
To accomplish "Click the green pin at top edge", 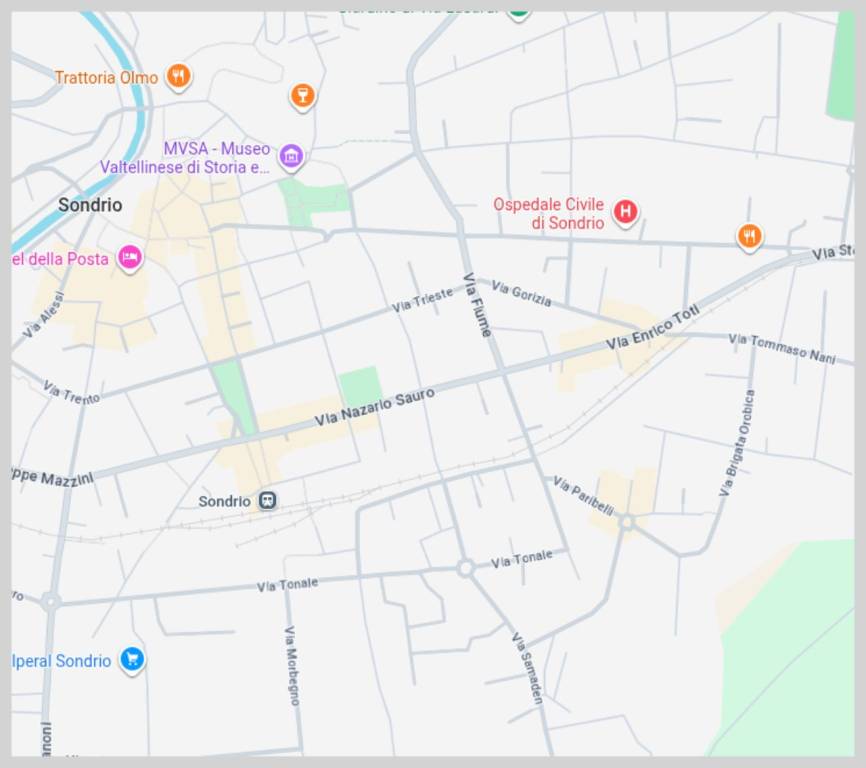I will coord(518,13).
